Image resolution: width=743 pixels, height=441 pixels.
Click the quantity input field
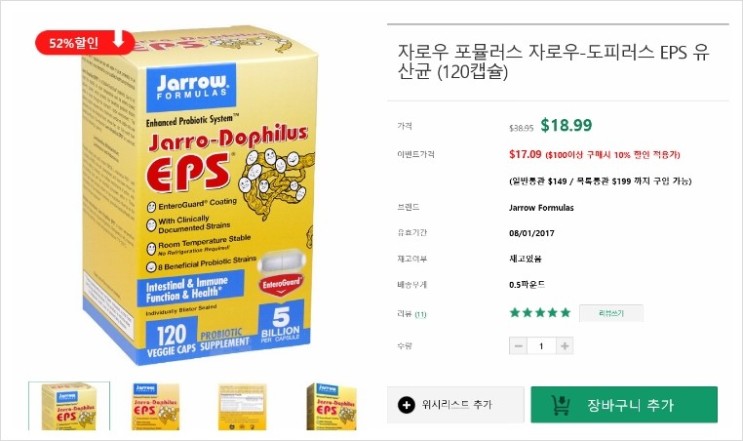coord(541,346)
